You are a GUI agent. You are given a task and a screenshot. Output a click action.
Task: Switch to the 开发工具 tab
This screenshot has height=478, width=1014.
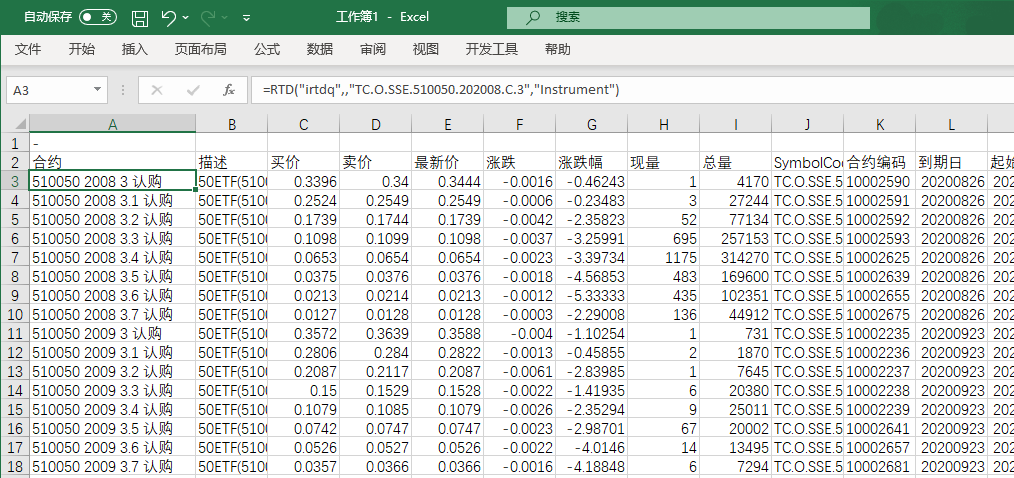pos(491,49)
